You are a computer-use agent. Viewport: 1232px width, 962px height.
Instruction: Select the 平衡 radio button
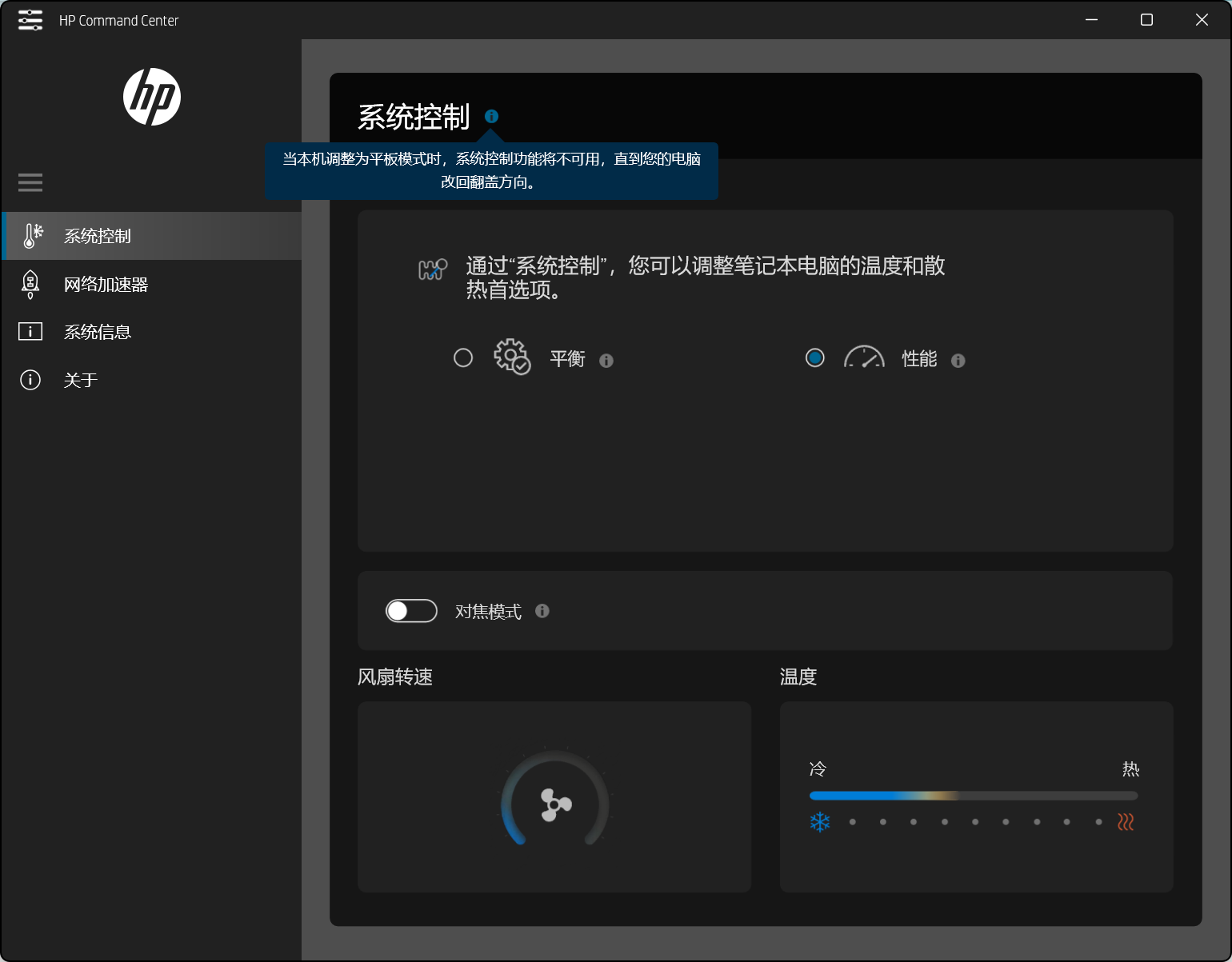point(463,357)
